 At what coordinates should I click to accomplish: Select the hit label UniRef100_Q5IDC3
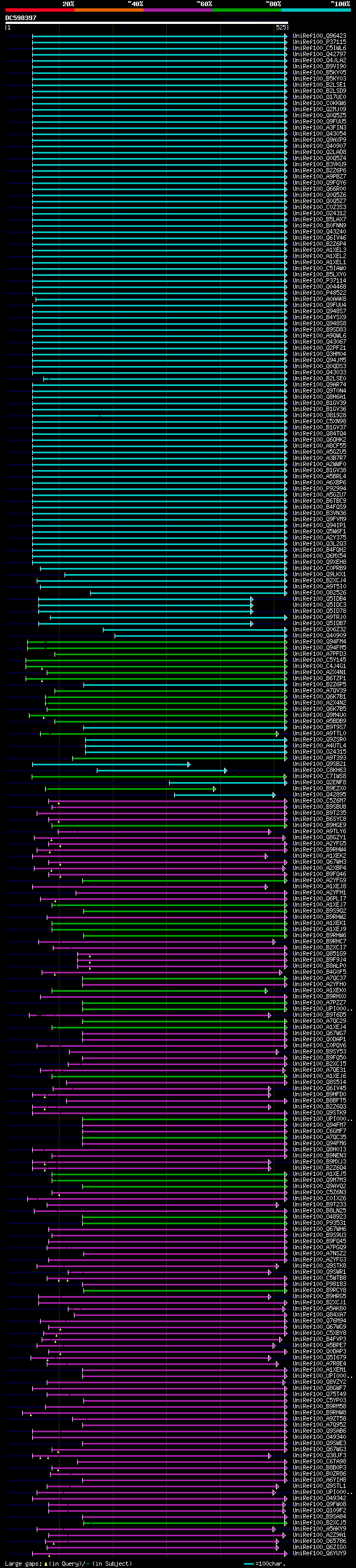(319, 605)
